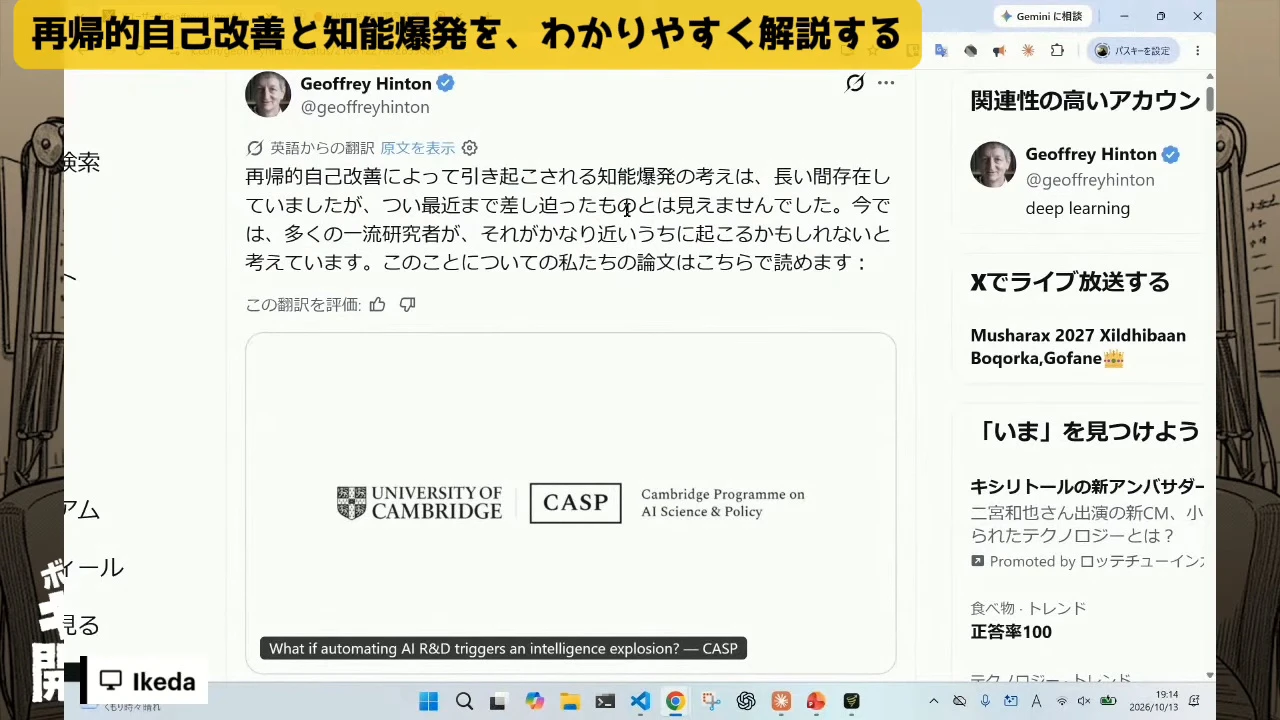The image size is (1280, 720).
Task: Click the microphone icon in system tray
Action: pyautogui.click(x=985, y=701)
